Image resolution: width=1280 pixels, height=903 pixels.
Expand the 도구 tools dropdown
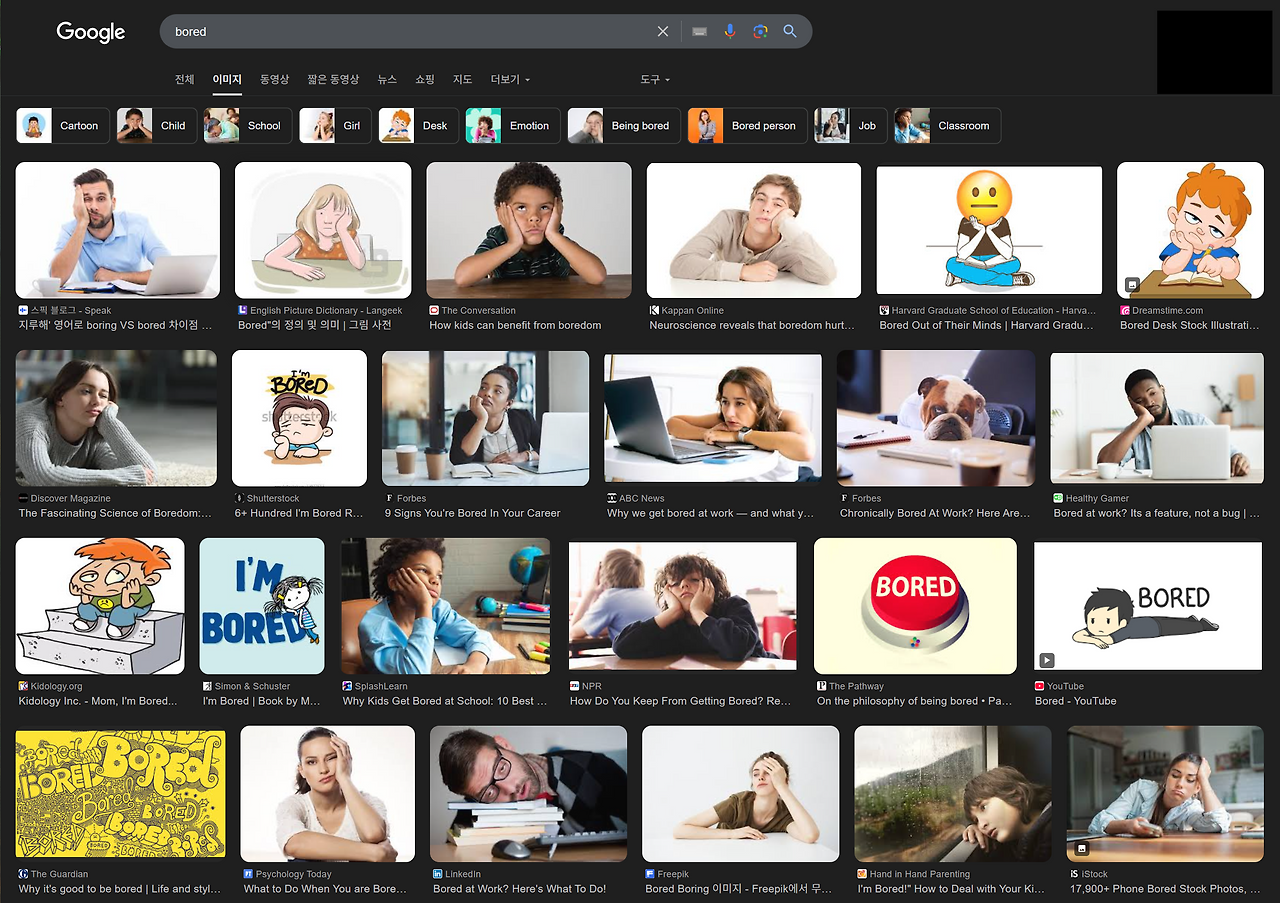coord(655,79)
